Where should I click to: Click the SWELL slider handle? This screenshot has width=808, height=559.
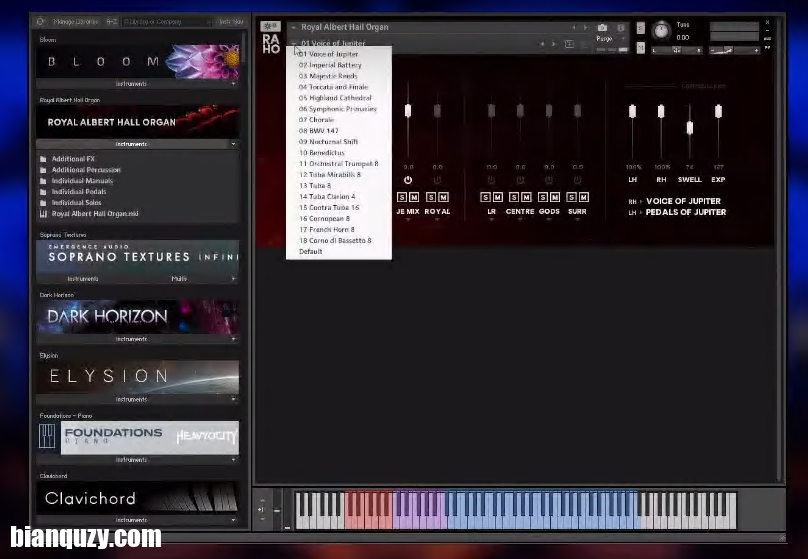tap(689, 128)
